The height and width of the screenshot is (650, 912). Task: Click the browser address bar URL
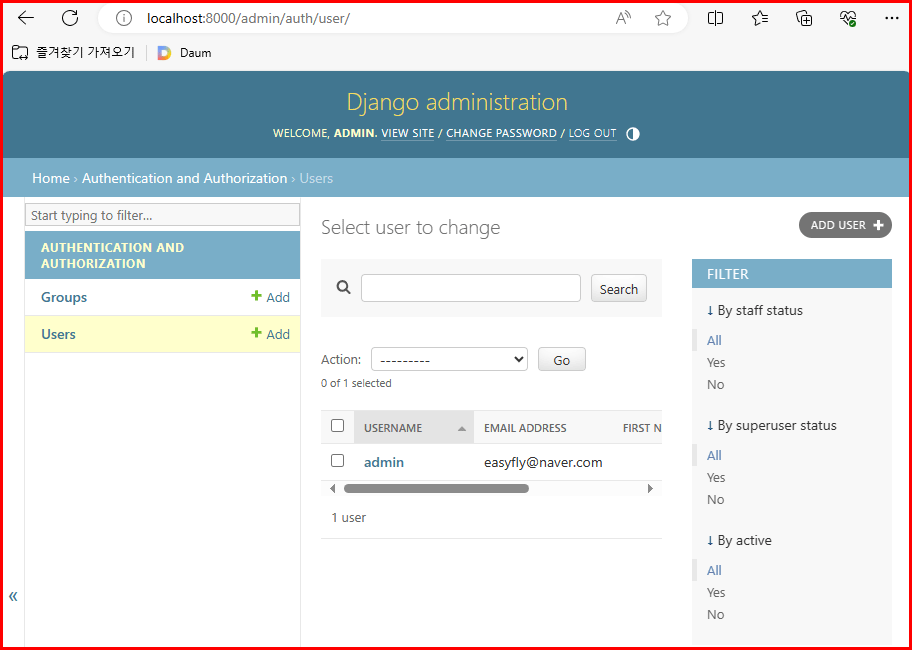[x=248, y=19]
